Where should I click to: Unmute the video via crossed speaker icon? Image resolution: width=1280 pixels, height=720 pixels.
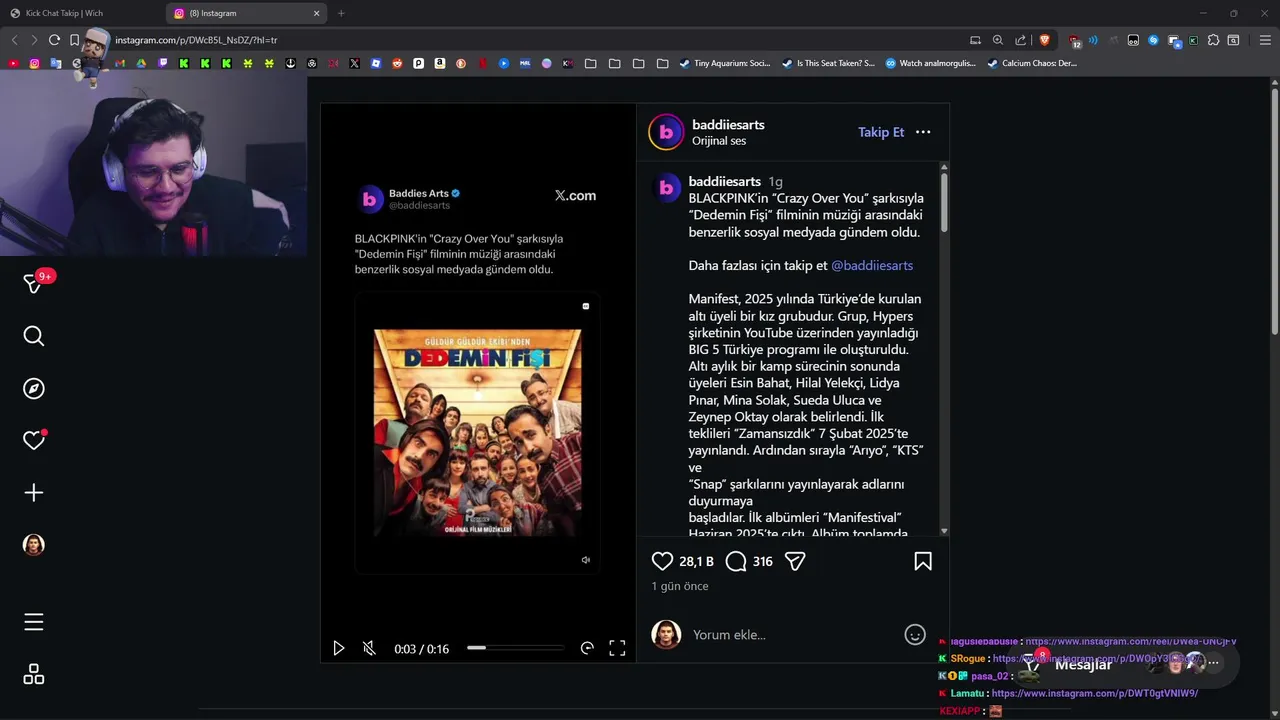point(369,648)
